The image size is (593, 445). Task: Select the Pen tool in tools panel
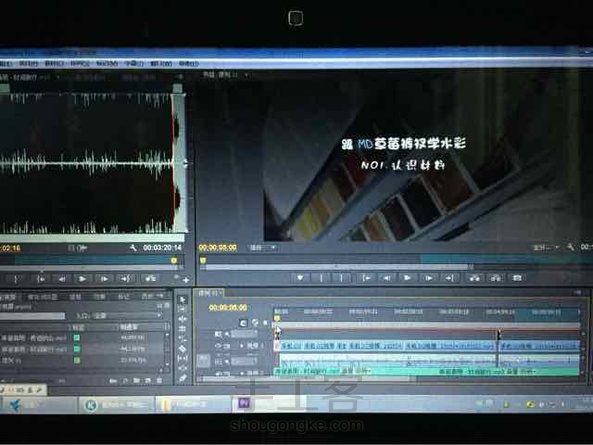(183, 378)
